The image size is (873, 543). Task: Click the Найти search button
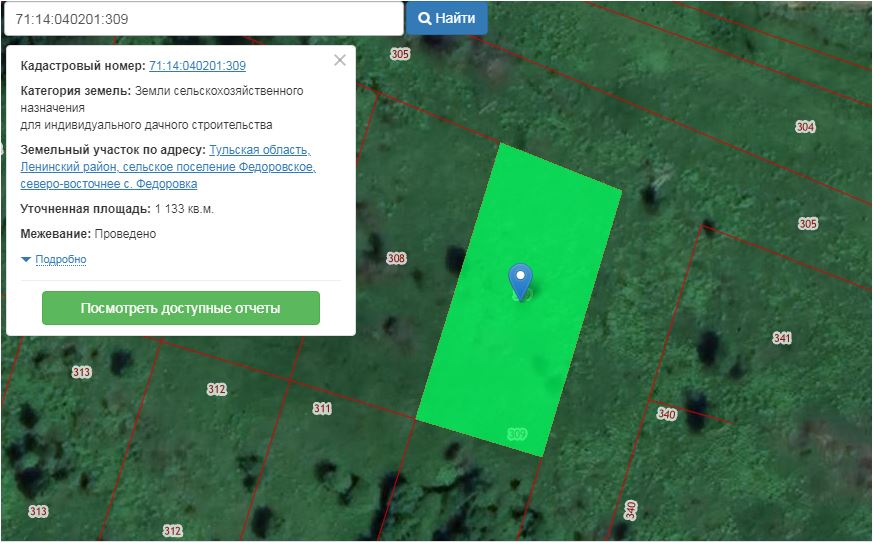(x=447, y=18)
